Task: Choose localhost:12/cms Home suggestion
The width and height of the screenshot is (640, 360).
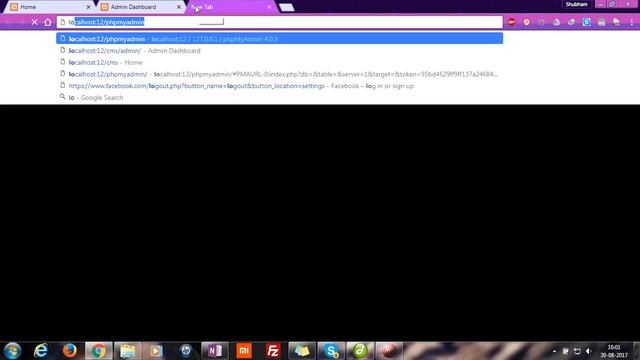Action: click(280, 62)
